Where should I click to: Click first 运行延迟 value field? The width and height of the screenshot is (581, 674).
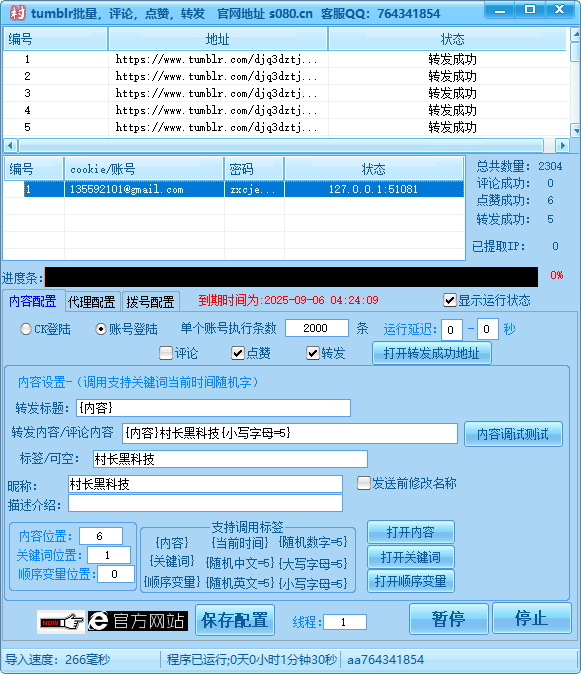point(452,330)
